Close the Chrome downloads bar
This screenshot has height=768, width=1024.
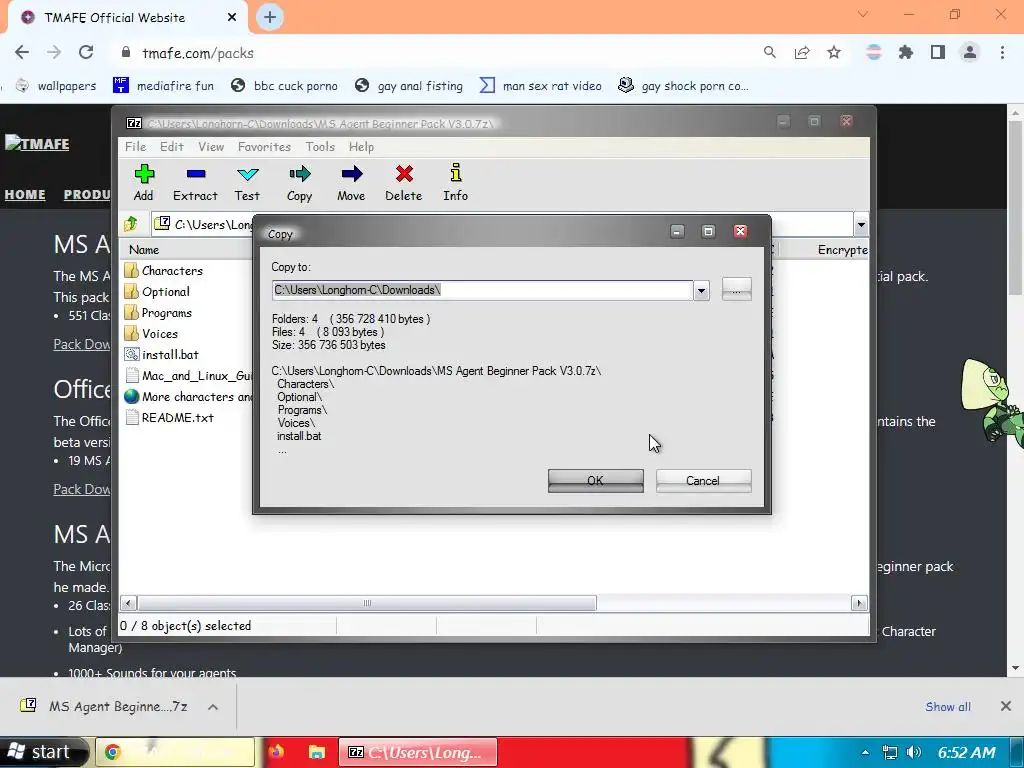[1006, 706]
